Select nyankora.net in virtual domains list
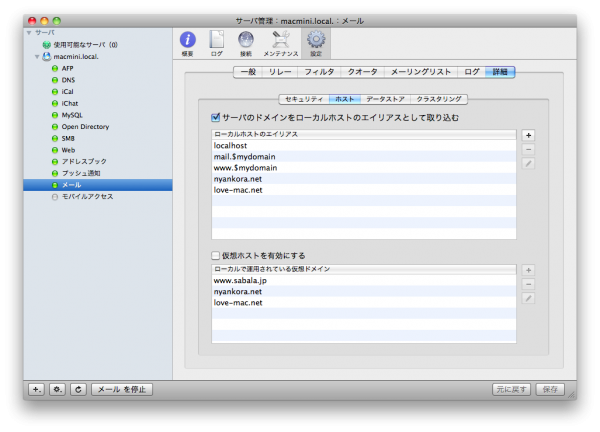The width and height of the screenshot is (600, 432). (364, 292)
